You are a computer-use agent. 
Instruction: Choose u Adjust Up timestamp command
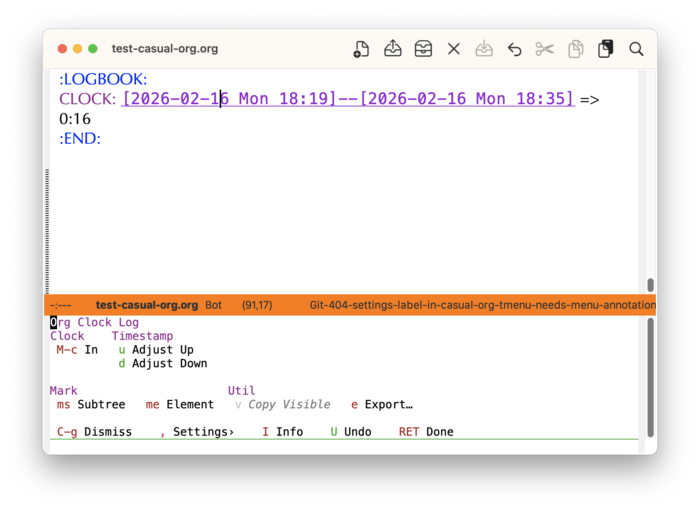tap(156, 350)
